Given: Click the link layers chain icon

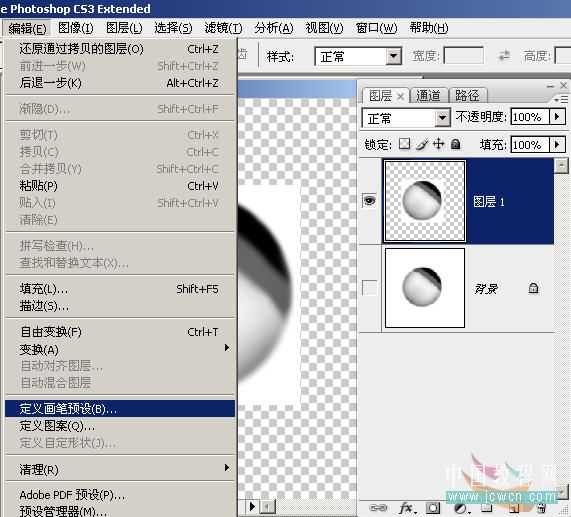Looking at the screenshot, I should click(378, 508).
